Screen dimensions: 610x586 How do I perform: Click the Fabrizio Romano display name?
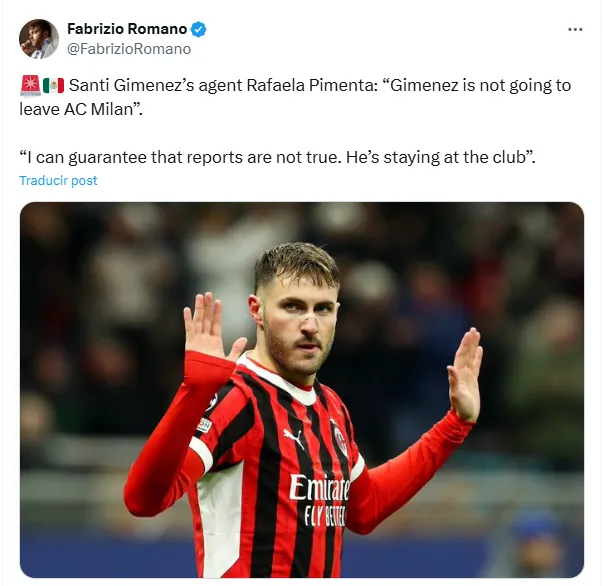127,29
